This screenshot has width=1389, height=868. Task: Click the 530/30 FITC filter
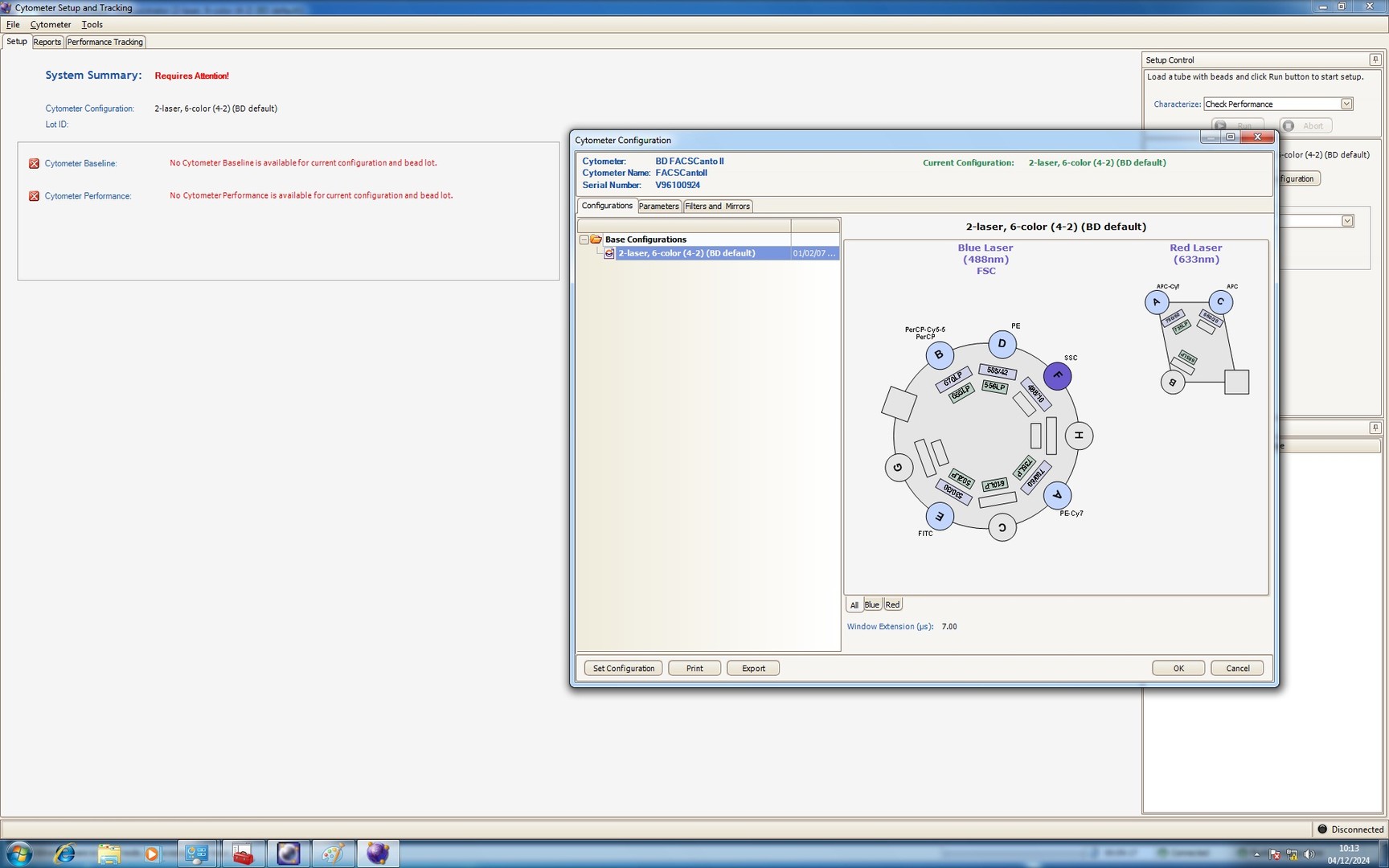tap(954, 491)
